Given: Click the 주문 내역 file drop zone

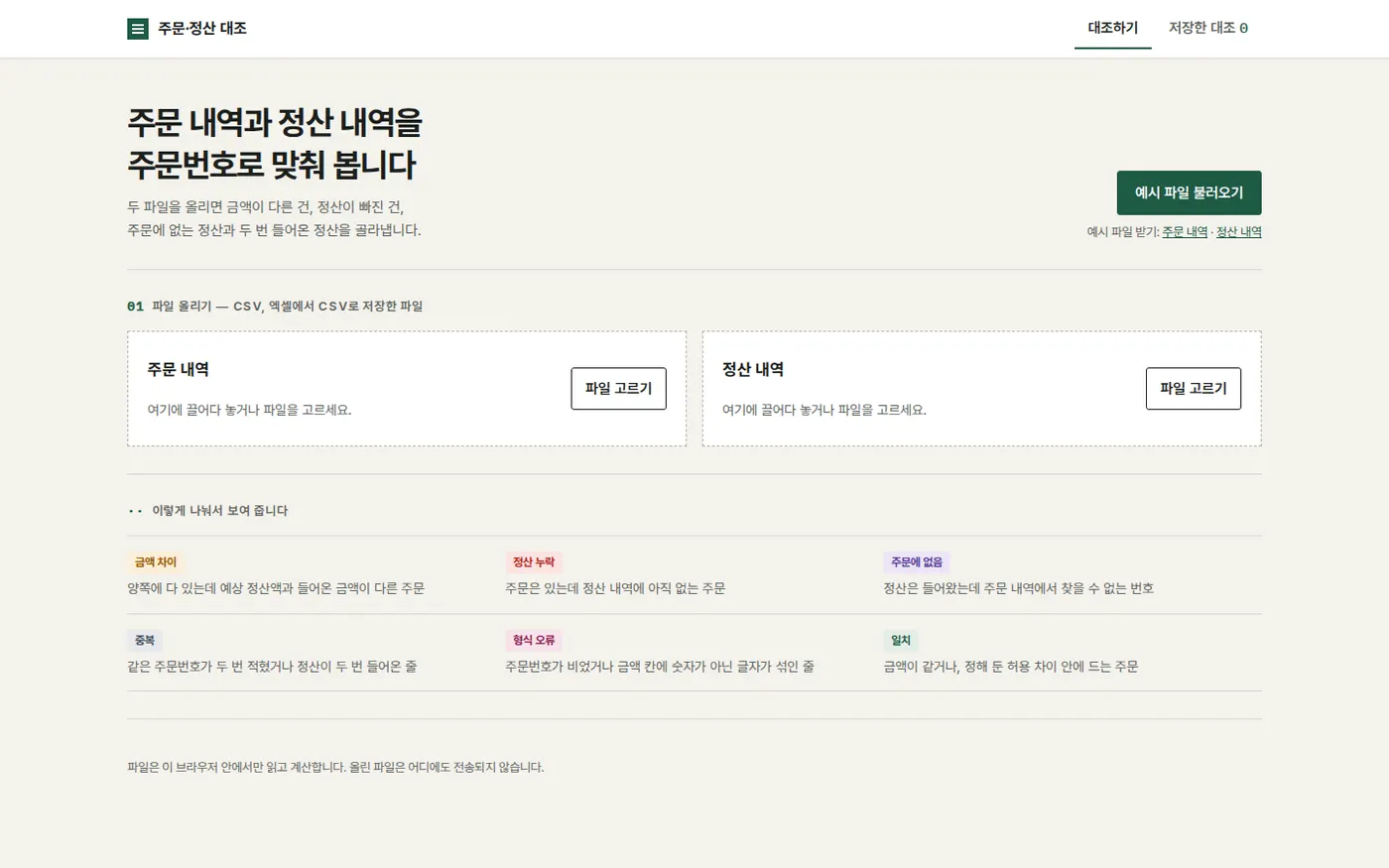Looking at the screenshot, I should (407, 389).
